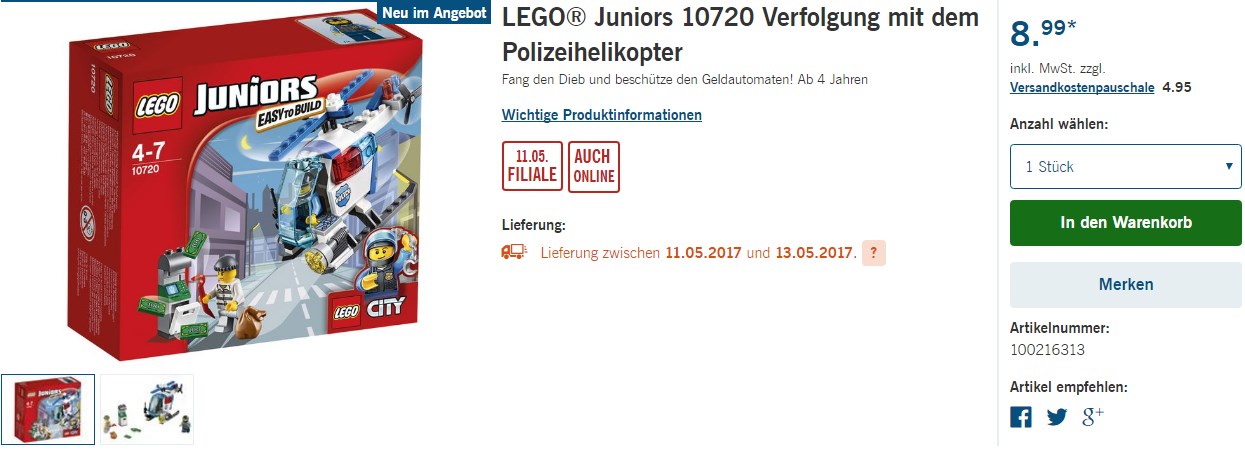
Task: Open Versandkostenpauschale shipping cost link
Action: click(x=1082, y=87)
